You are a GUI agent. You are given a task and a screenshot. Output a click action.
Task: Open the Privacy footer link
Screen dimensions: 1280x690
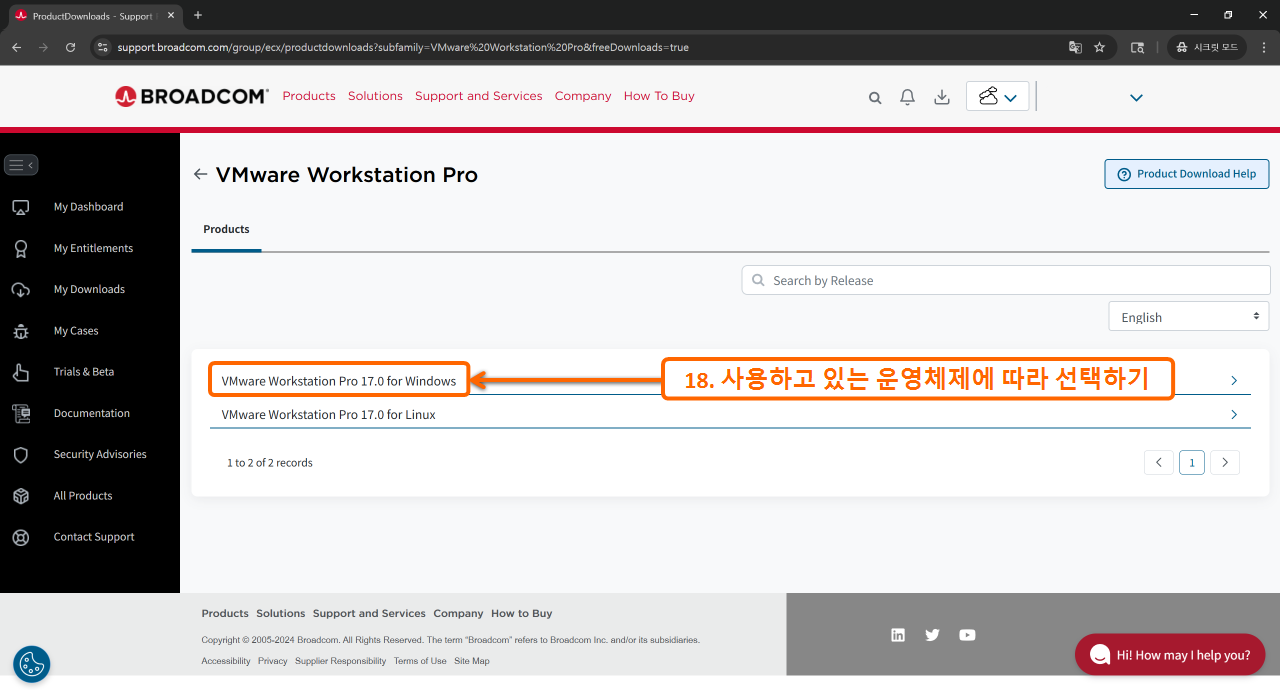[x=273, y=661]
